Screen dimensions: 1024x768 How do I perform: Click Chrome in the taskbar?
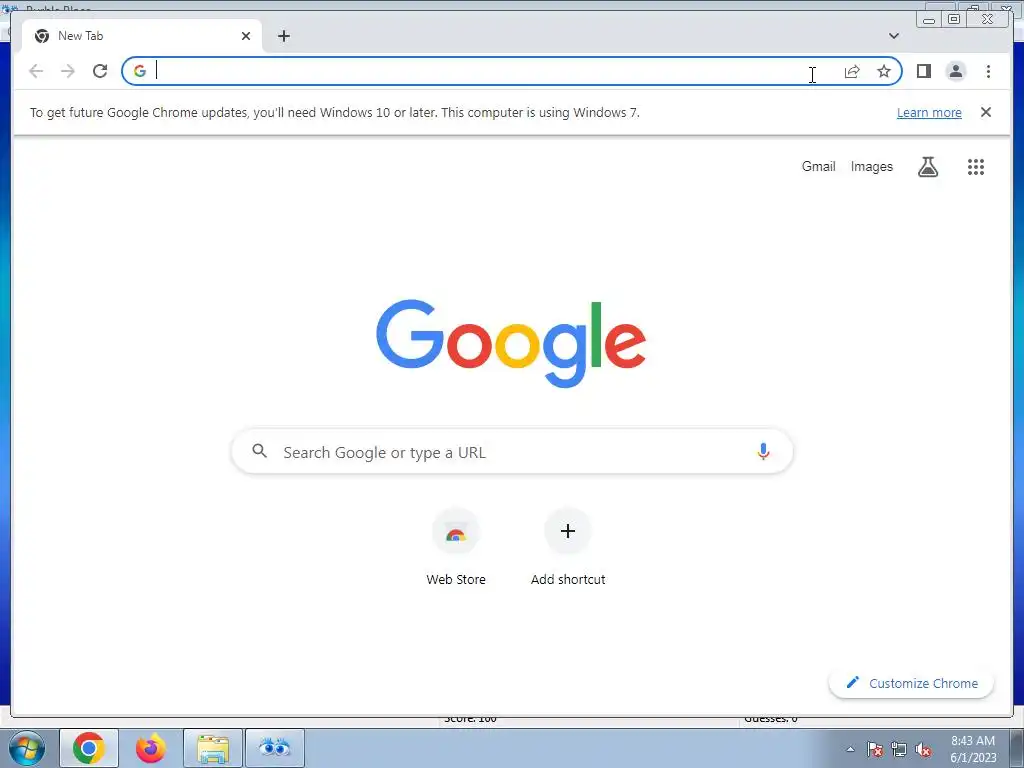pyautogui.click(x=89, y=748)
